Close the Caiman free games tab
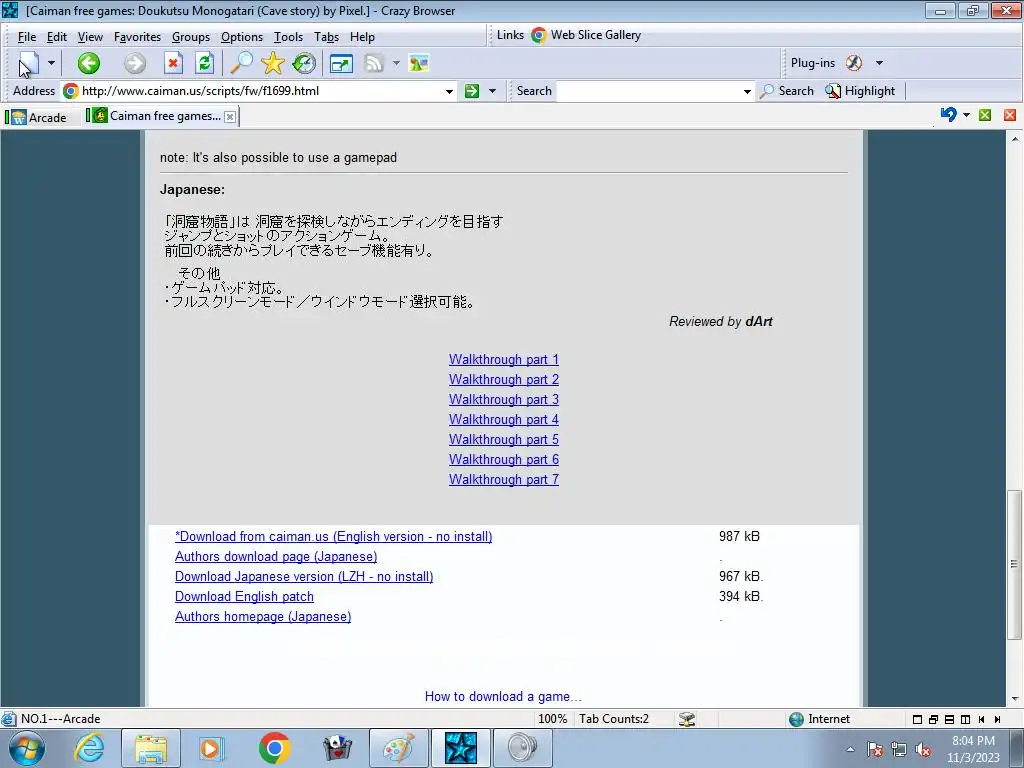This screenshot has height=768, width=1024. tap(230, 117)
